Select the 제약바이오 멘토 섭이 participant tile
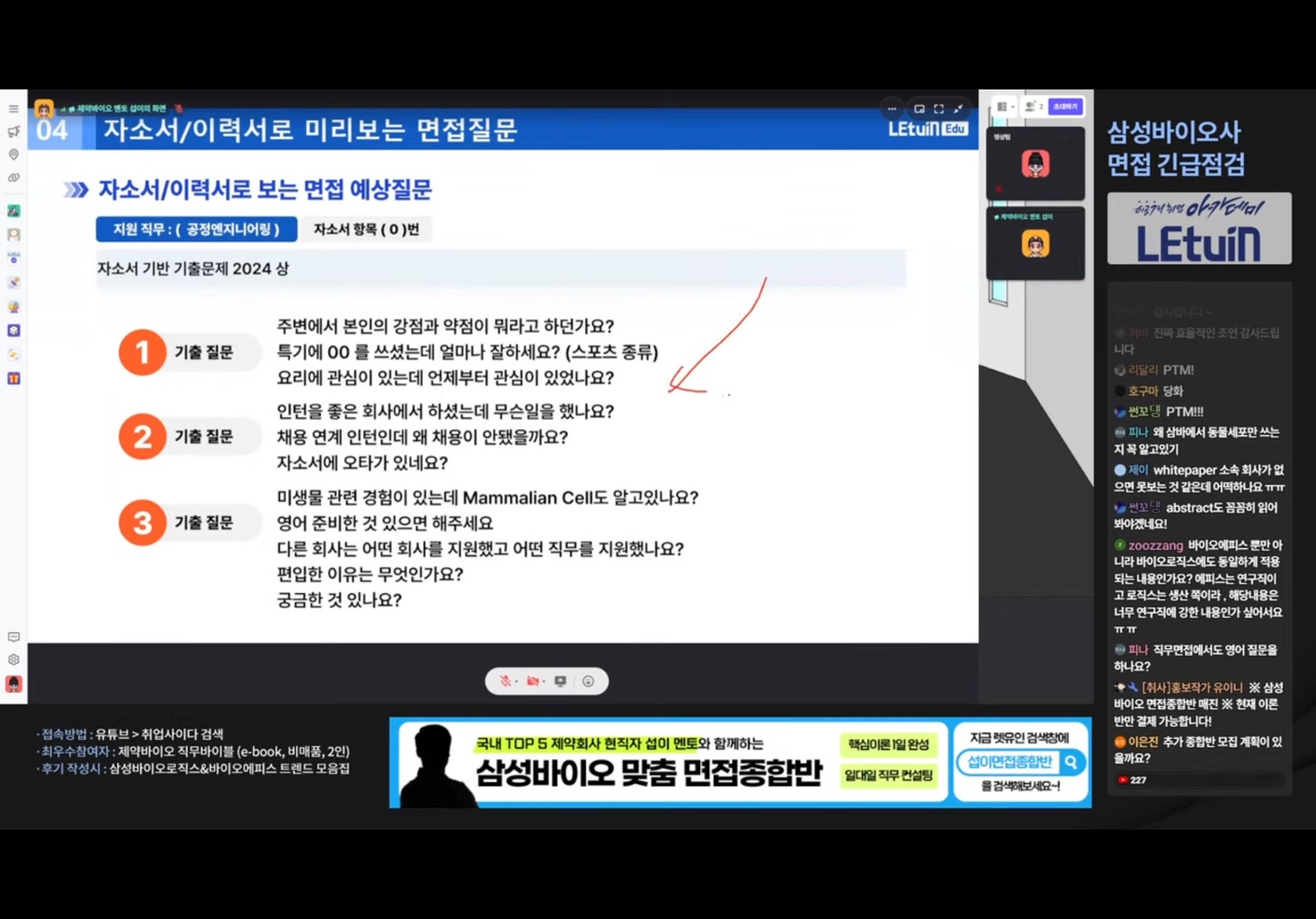The image size is (1316, 919). (1035, 244)
